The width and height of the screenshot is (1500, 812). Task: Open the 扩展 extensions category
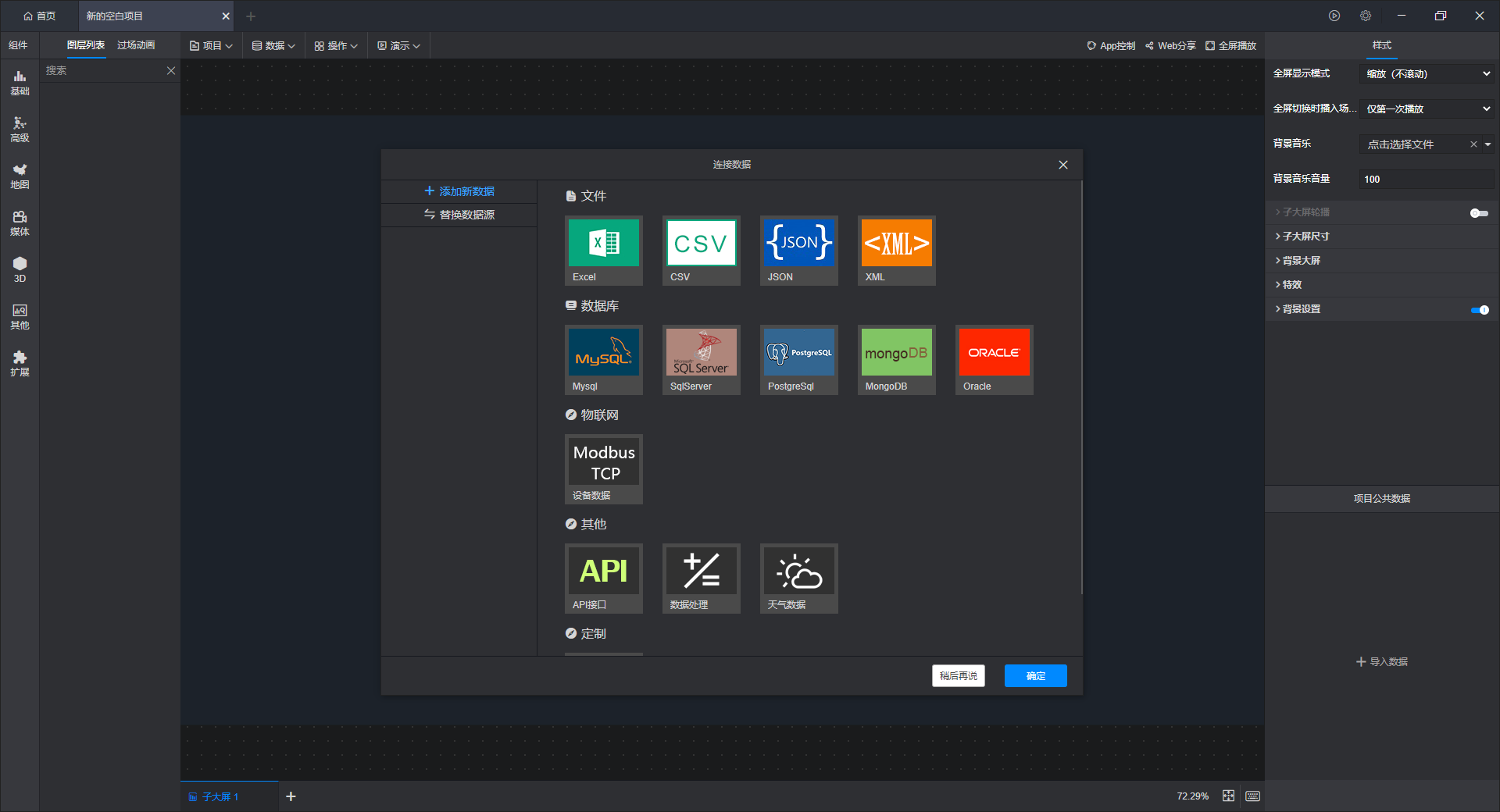pos(20,364)
